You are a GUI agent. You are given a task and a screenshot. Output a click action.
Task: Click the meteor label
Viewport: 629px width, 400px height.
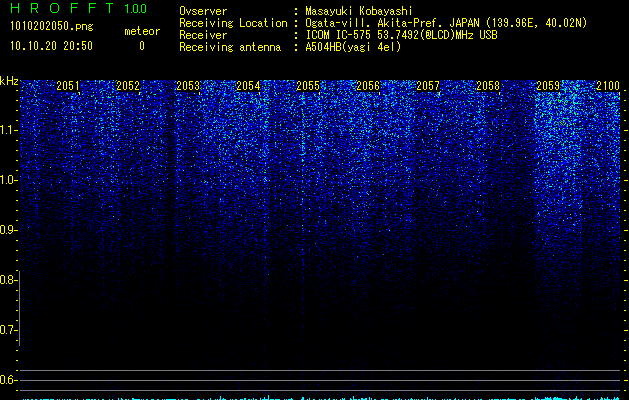click(x=142, y=31)
